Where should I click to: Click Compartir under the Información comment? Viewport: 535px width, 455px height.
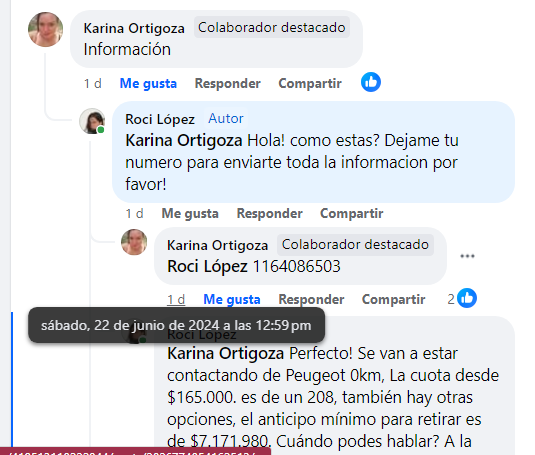click(x=310, y=84)
